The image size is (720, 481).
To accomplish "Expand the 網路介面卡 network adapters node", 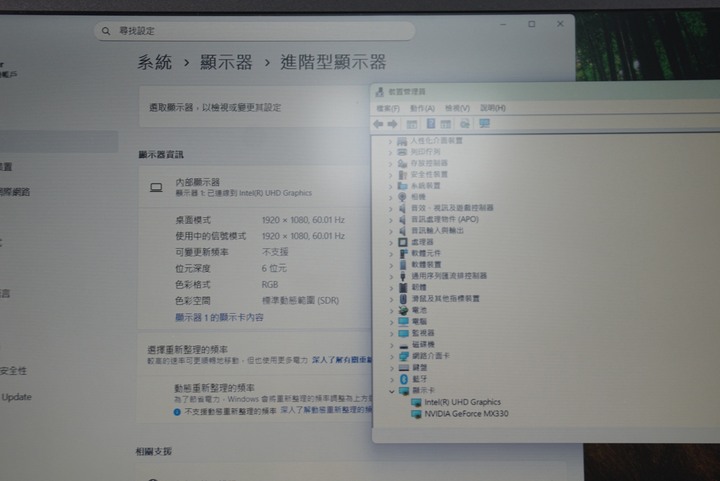I will pos(391,356).
